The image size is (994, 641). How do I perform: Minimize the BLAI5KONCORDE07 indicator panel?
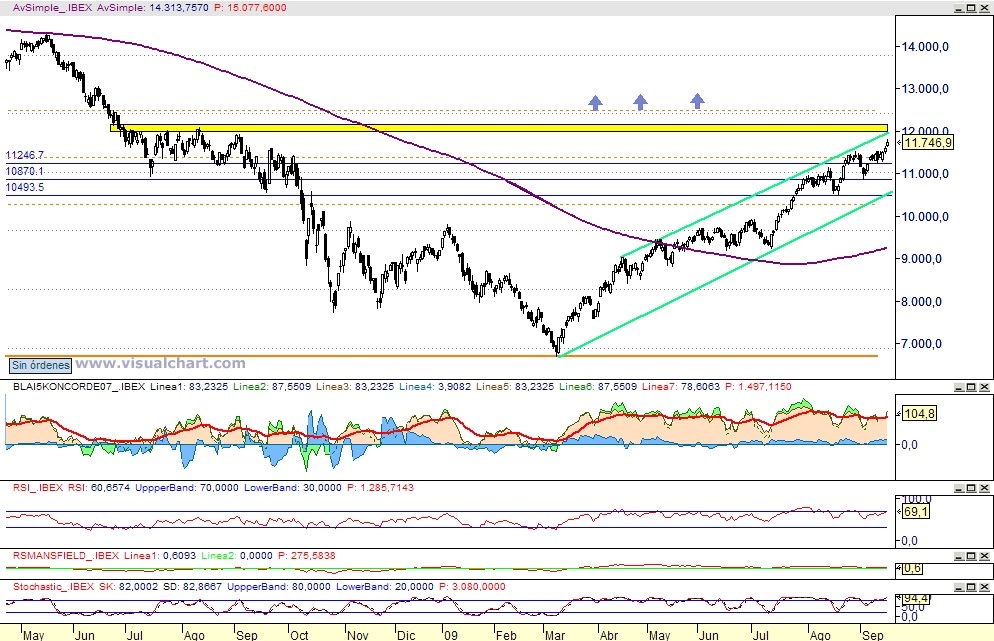tap(959, 387)
